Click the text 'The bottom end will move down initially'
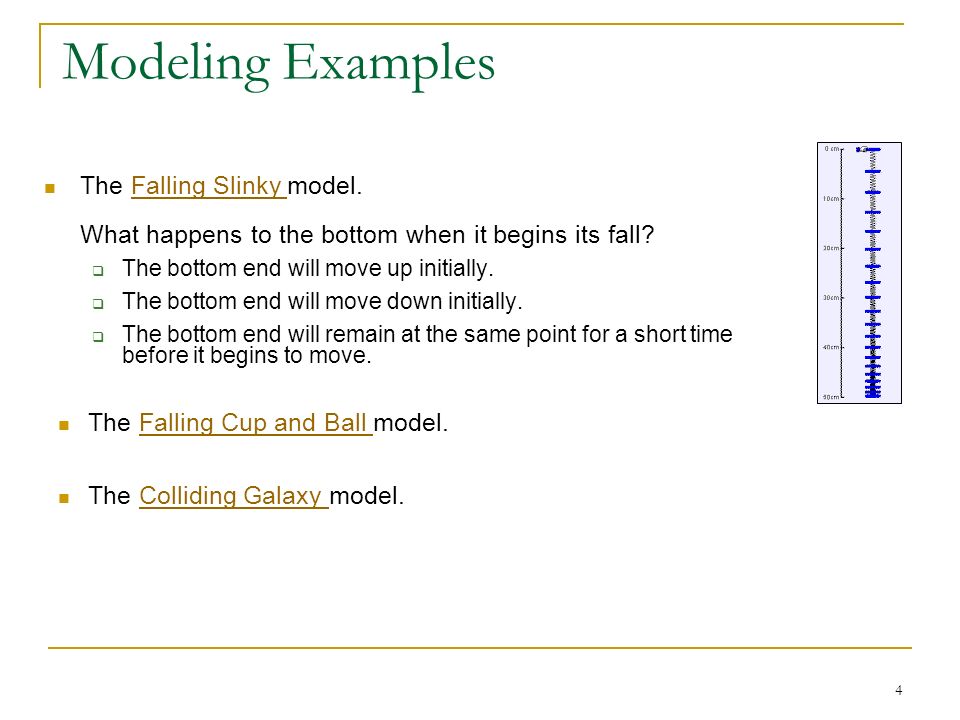The width and height of the screenshot is (960, 720). (x=322, y=301)
